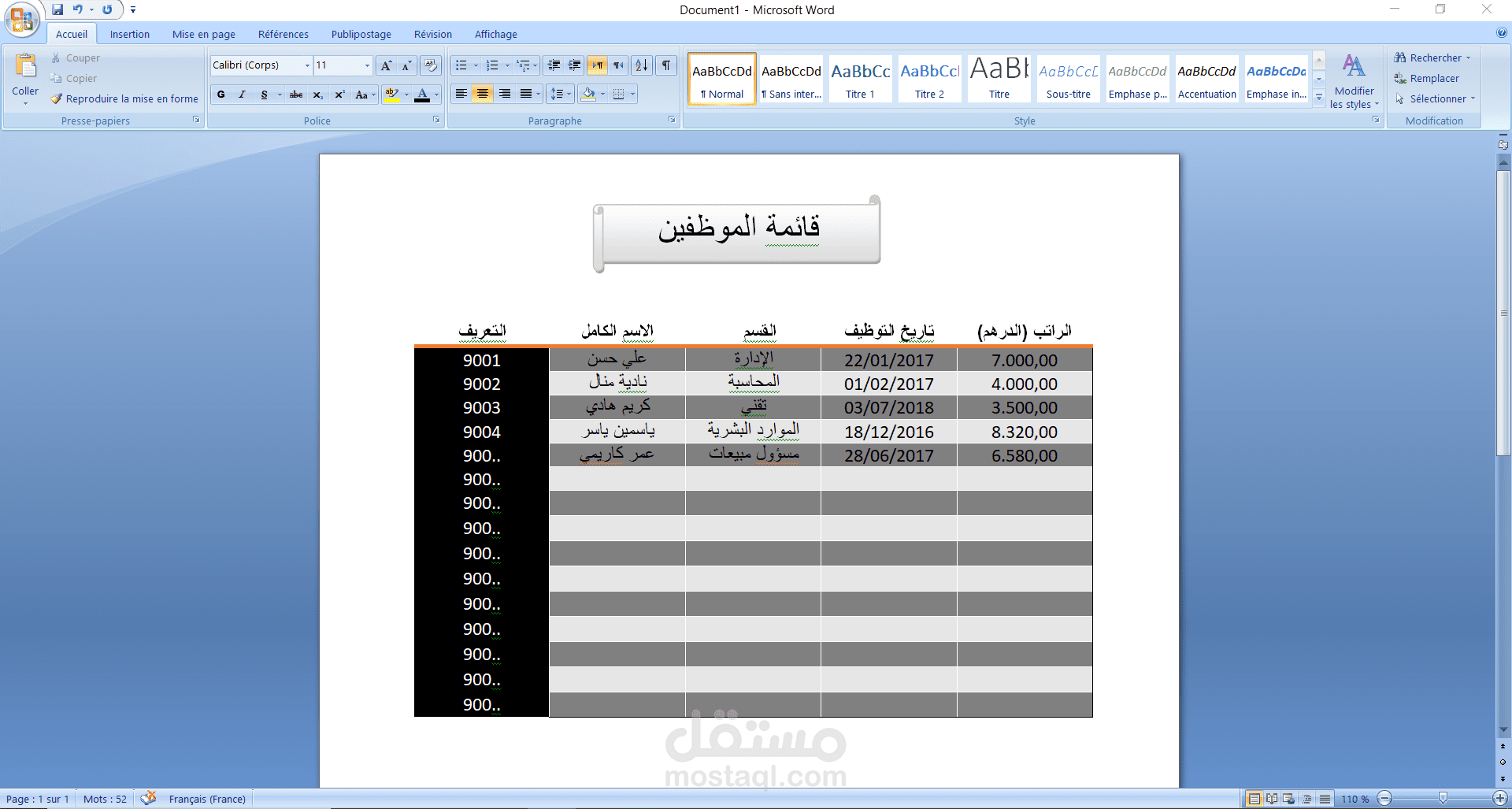This screenshot has height=809, width=1512.
Task: Click the Modifier les styles button
Action: pos(1354,81)
